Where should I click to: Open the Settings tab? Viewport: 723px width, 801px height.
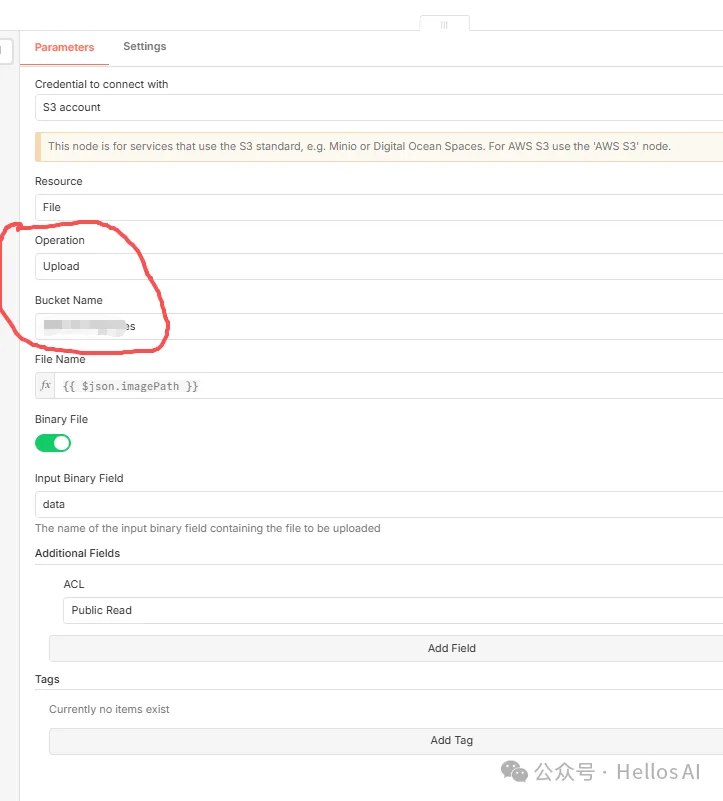(x=144, y=47)
